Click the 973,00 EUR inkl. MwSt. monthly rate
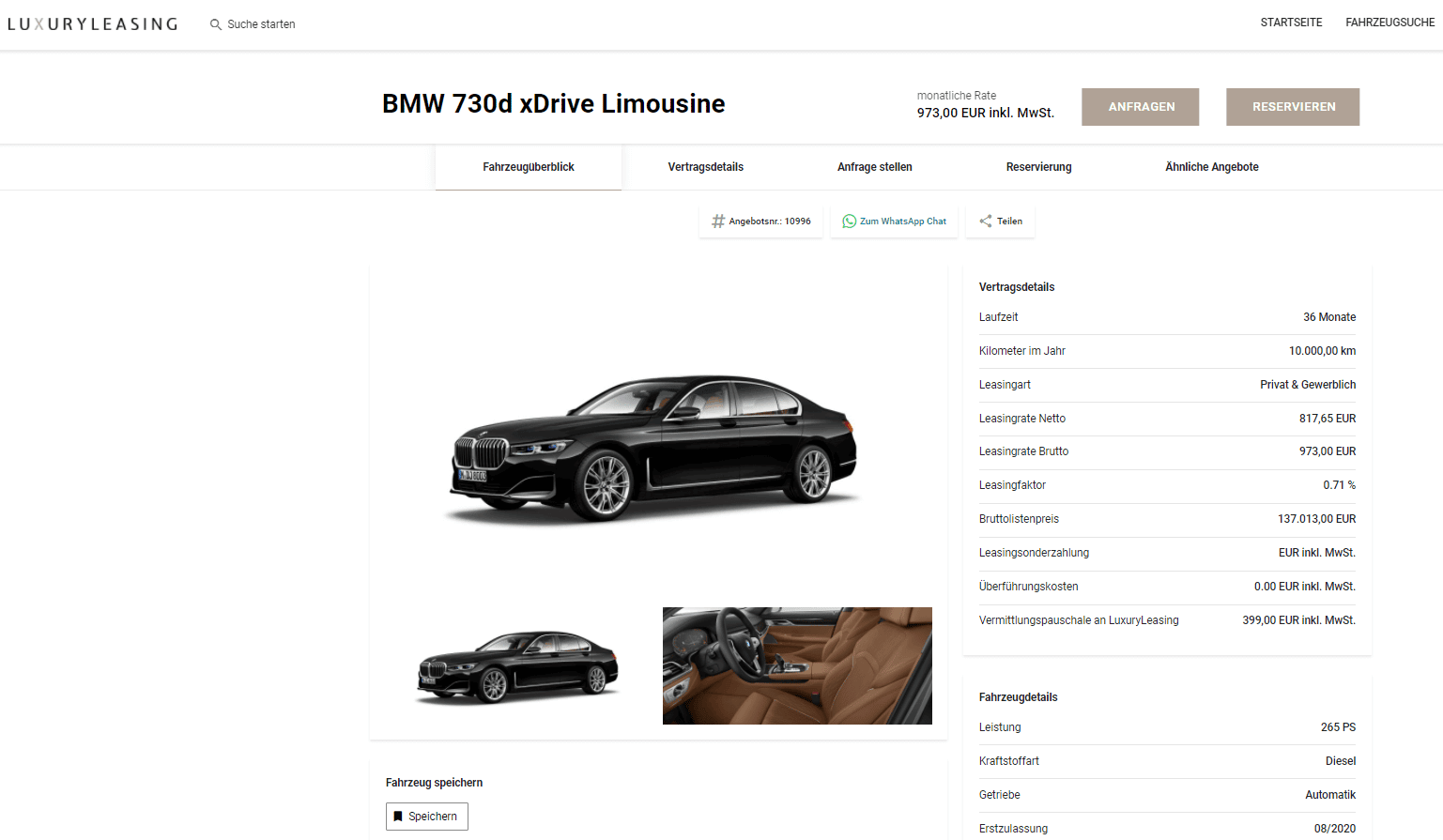Image resolution: width=1443 pixels, height=840 pixels. tap(986, 114)
